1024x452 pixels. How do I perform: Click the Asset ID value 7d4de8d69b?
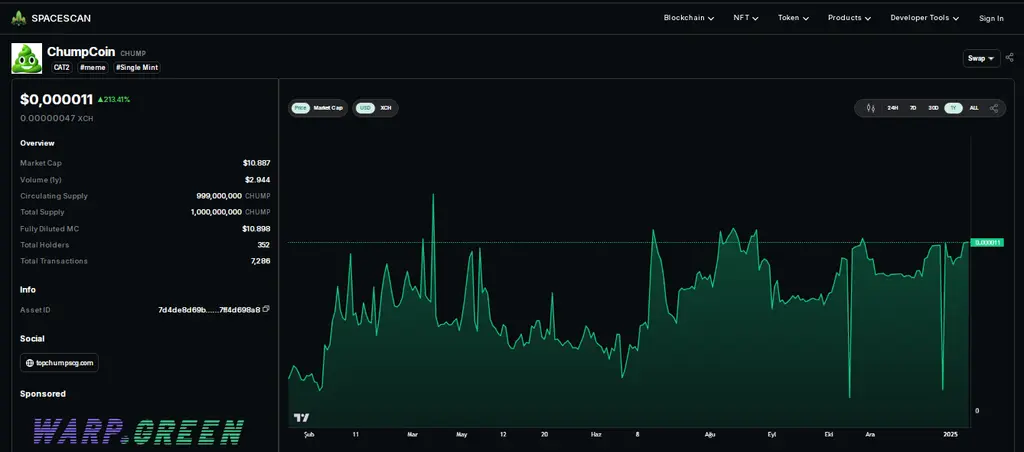coord(209,310)
